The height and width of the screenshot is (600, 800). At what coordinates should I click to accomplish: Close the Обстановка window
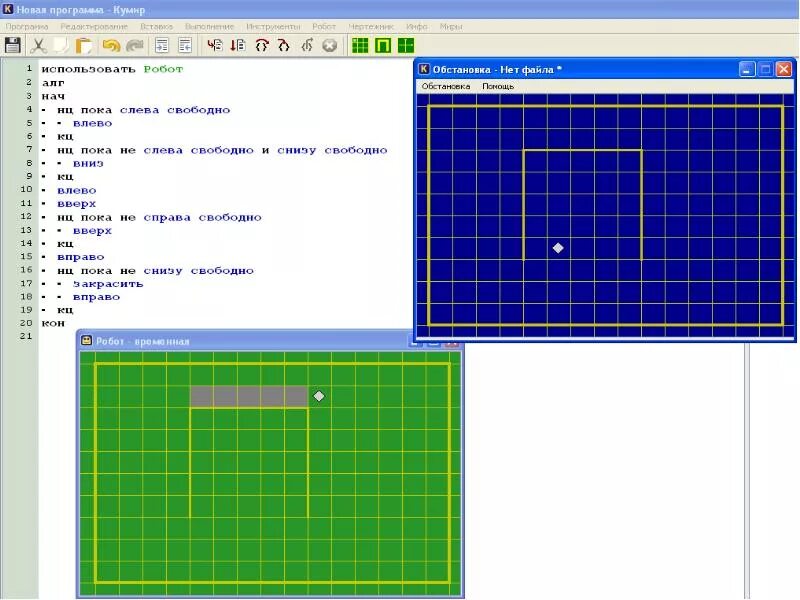pos(784,69)
